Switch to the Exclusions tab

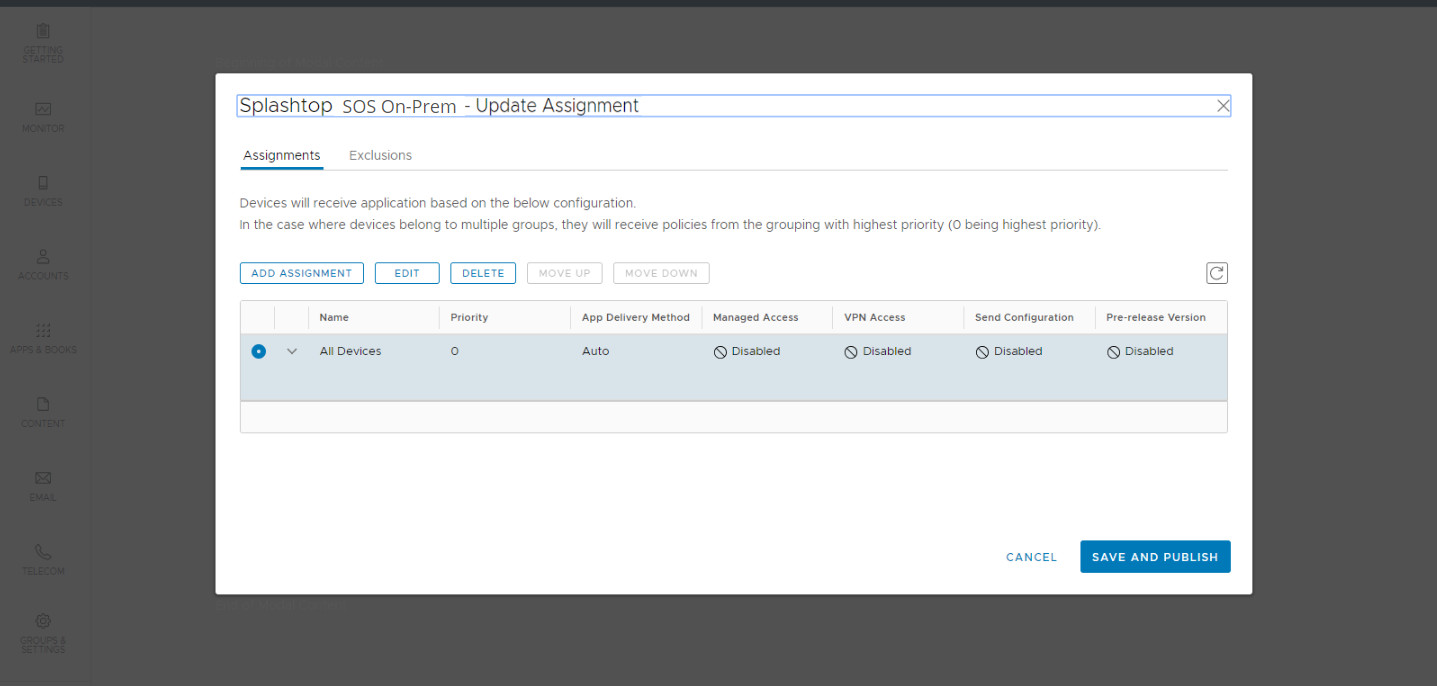[x=380, y=156]
